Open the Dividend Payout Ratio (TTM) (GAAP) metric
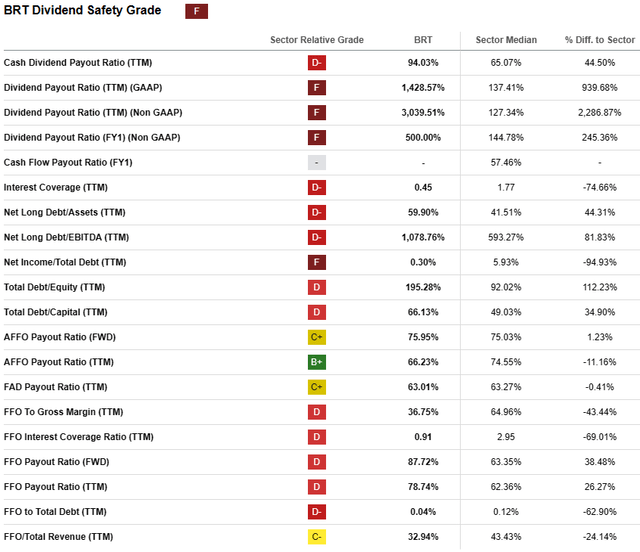This screenshot has width=640, height=552. [x=83, y=88]
